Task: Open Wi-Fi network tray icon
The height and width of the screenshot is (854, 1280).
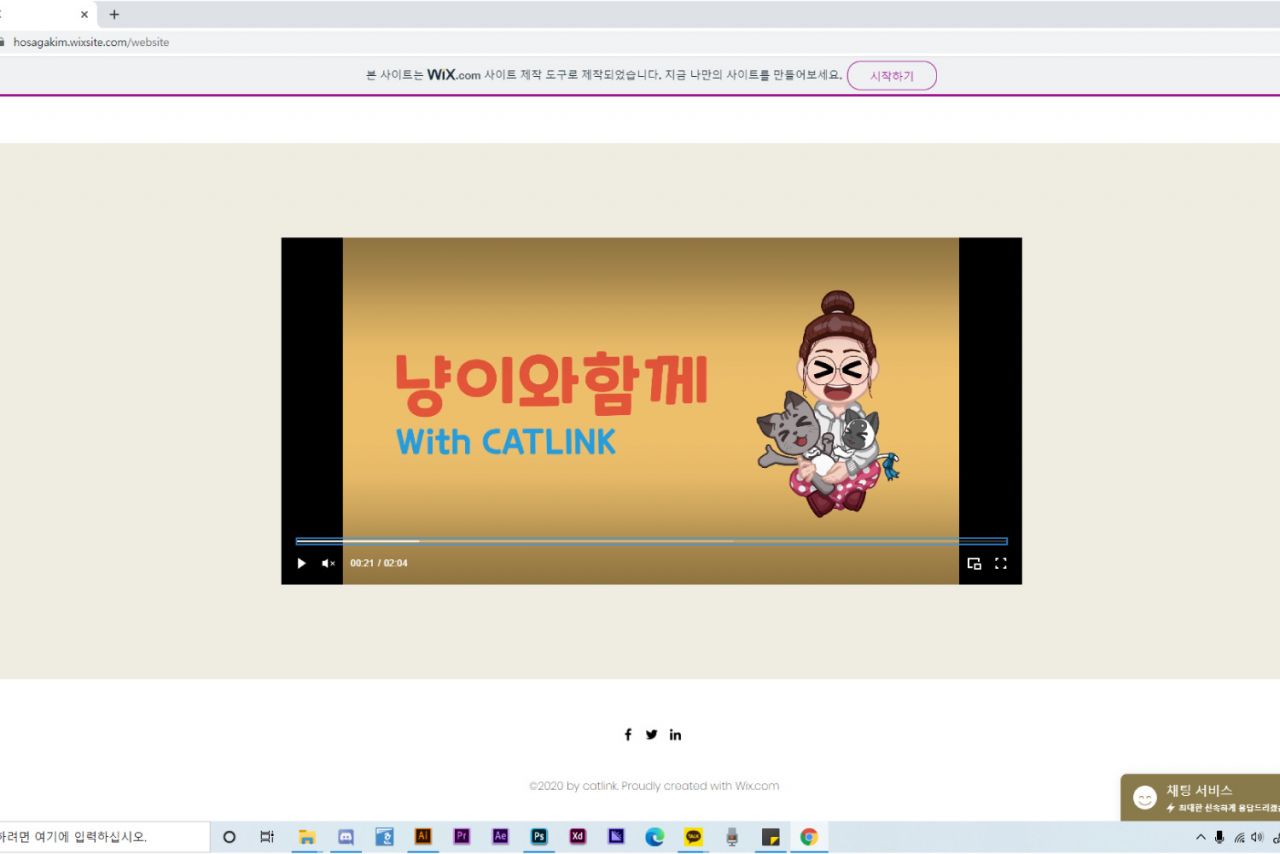Action: [x=1239, y=837]
